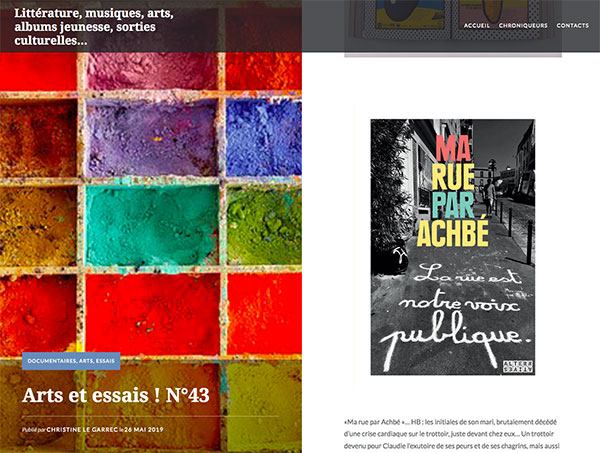Open the Accueil menu item
The width and height of the screenshot is (600, 453).
[476, 26]
